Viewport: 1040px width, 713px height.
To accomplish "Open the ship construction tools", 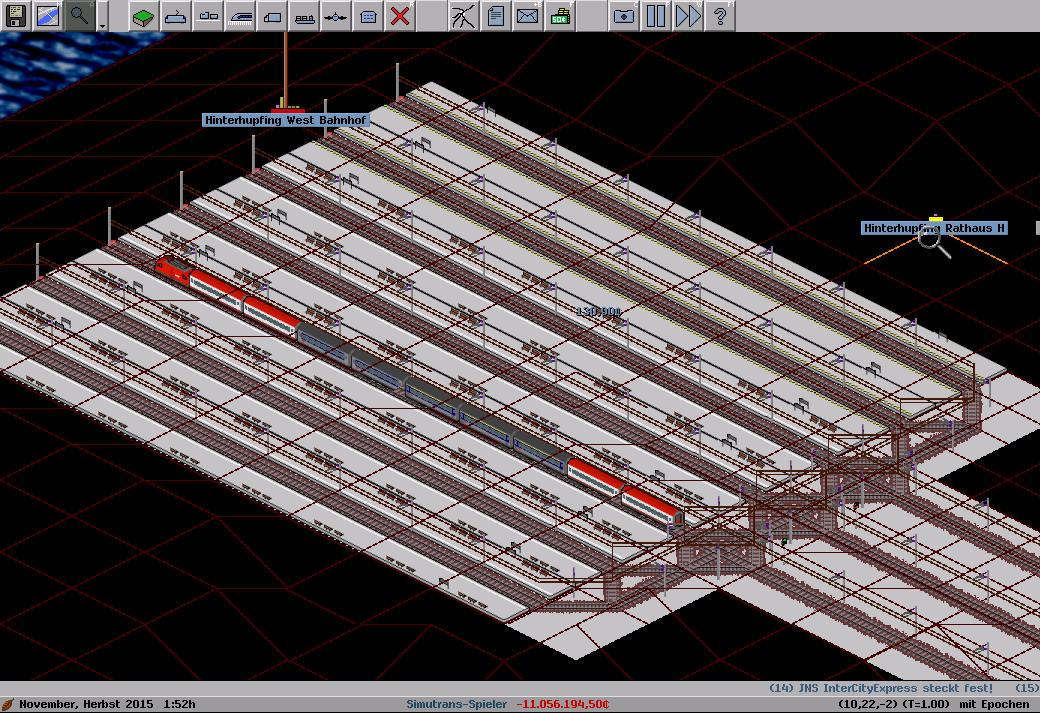I will click(304, 15).
